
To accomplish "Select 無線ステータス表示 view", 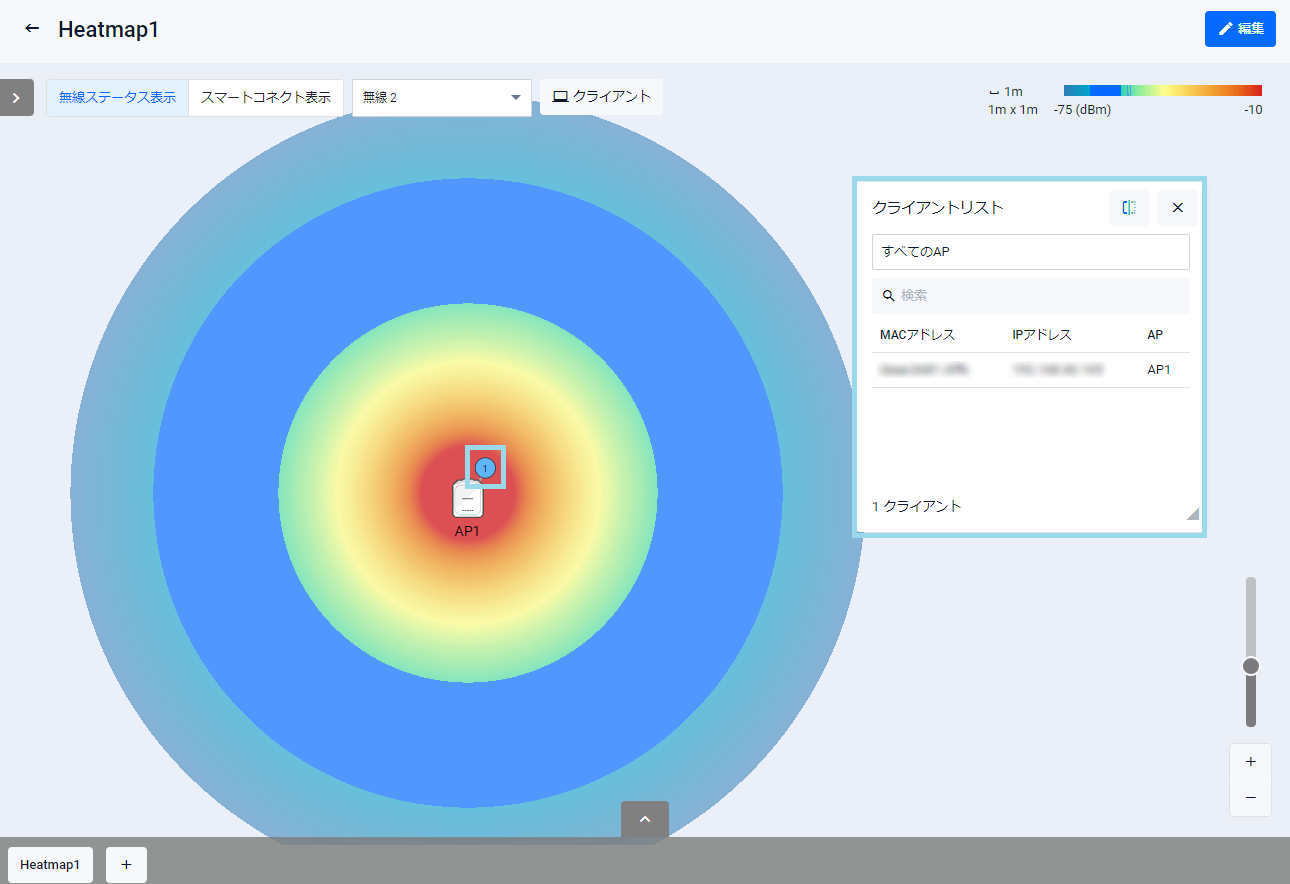I will pos(117,98).
